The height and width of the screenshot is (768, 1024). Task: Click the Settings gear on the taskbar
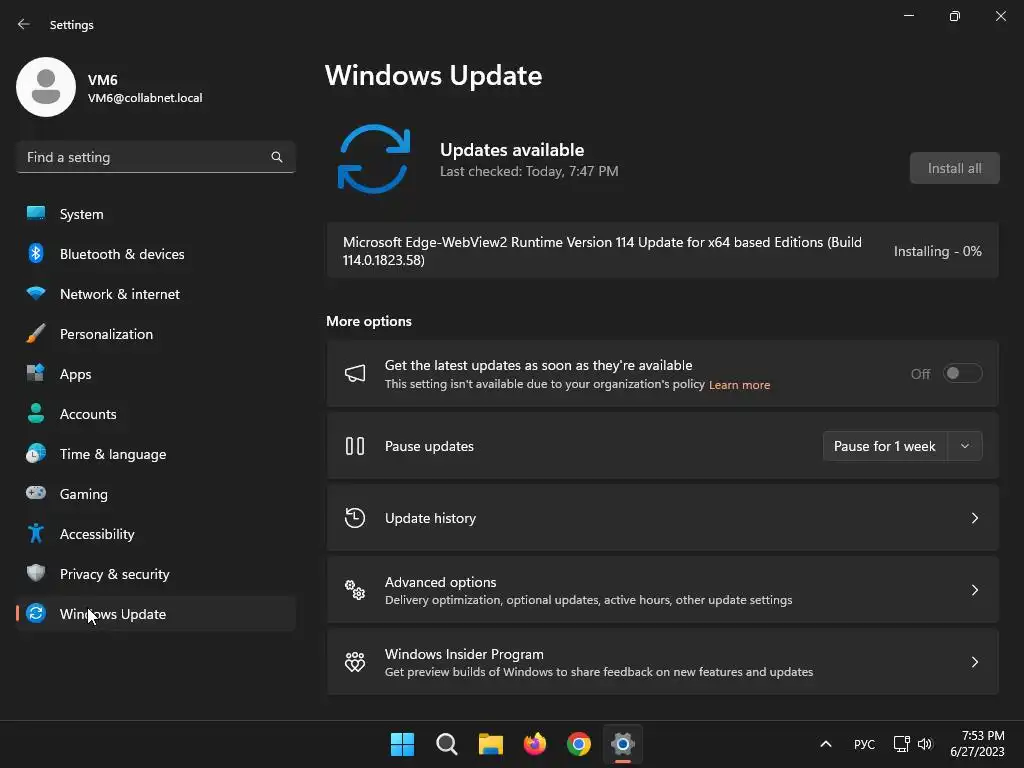[x=623, y=744]
